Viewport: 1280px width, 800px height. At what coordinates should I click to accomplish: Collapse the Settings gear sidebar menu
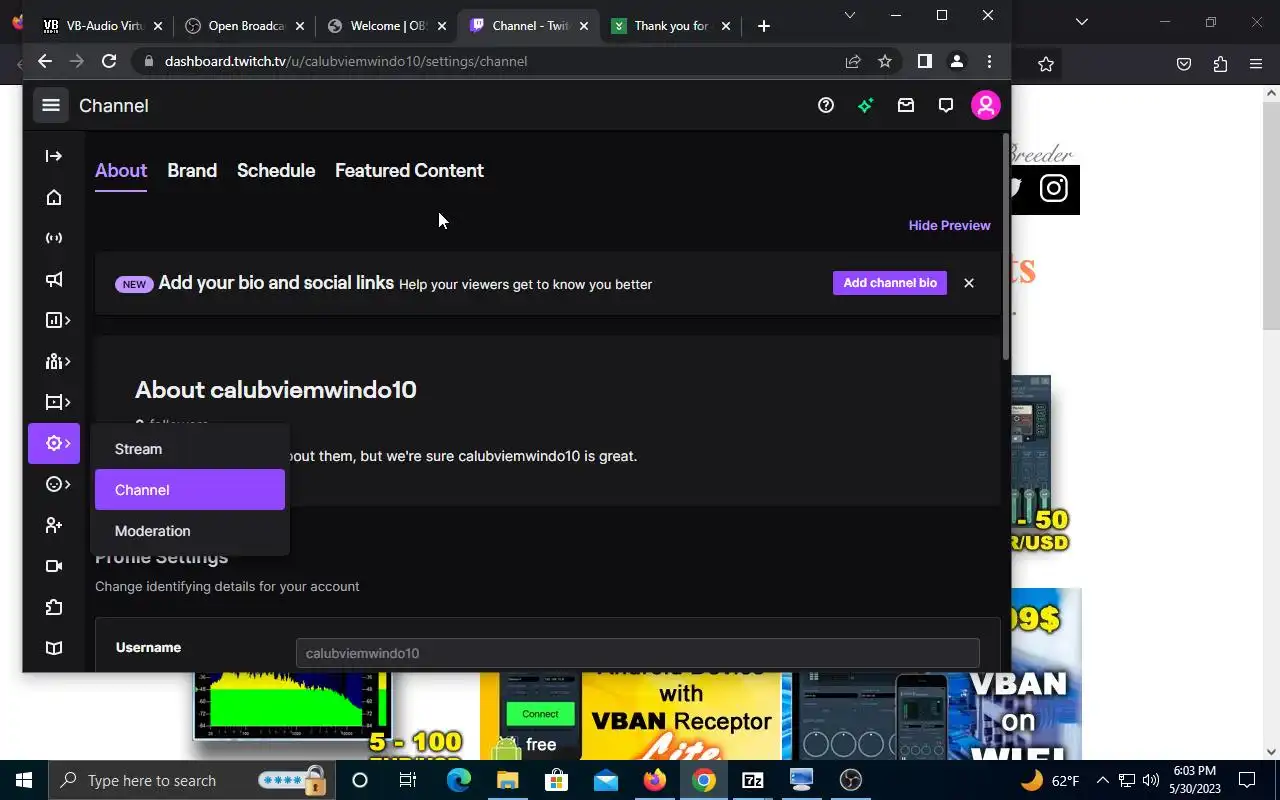coord(54,443)
